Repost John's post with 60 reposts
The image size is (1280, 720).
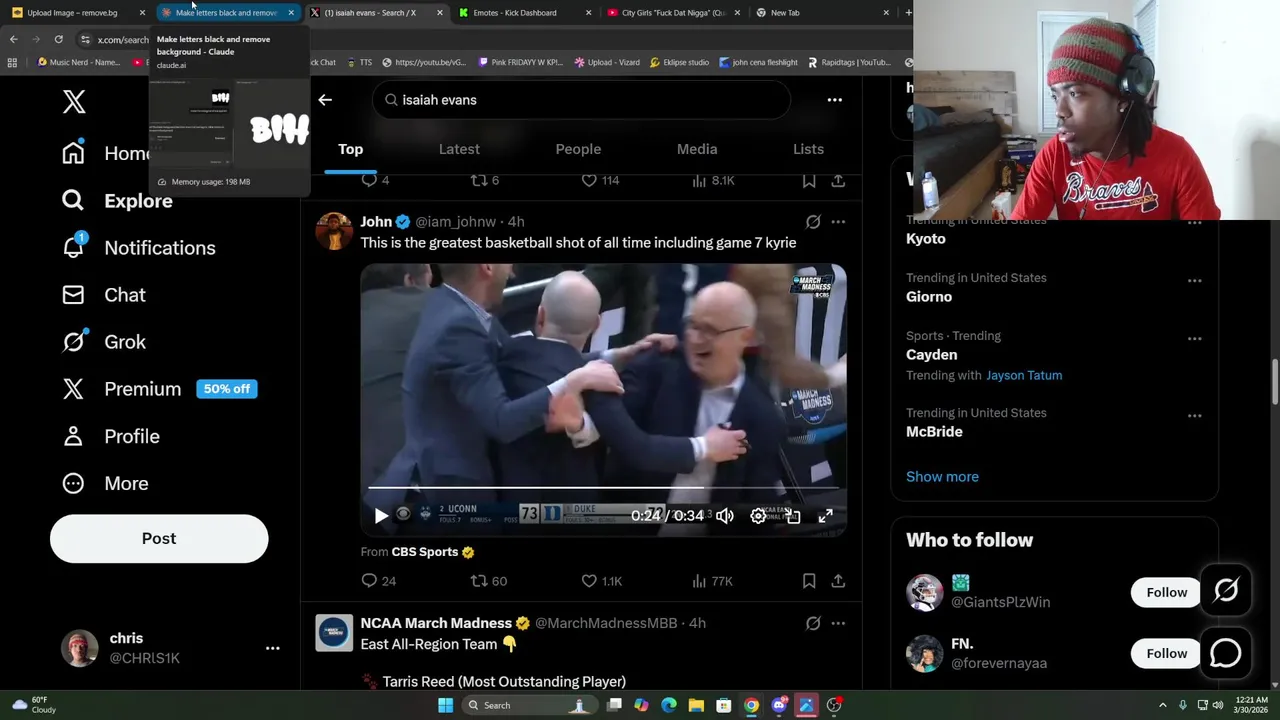(x=489, y=581)
